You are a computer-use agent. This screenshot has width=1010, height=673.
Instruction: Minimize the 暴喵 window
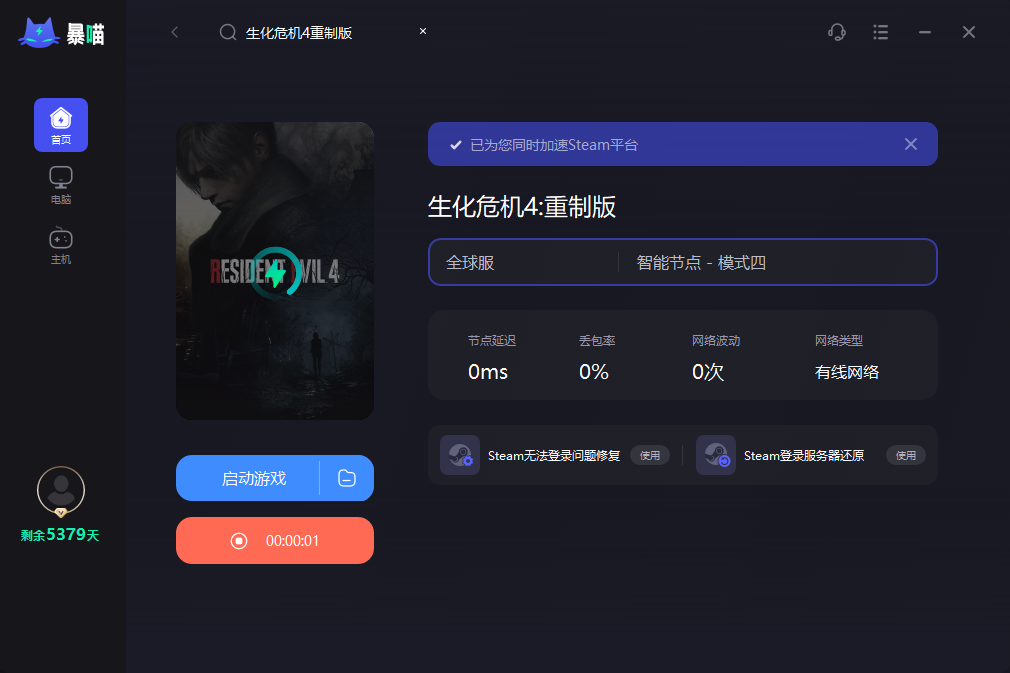click(x=925, y=32)
